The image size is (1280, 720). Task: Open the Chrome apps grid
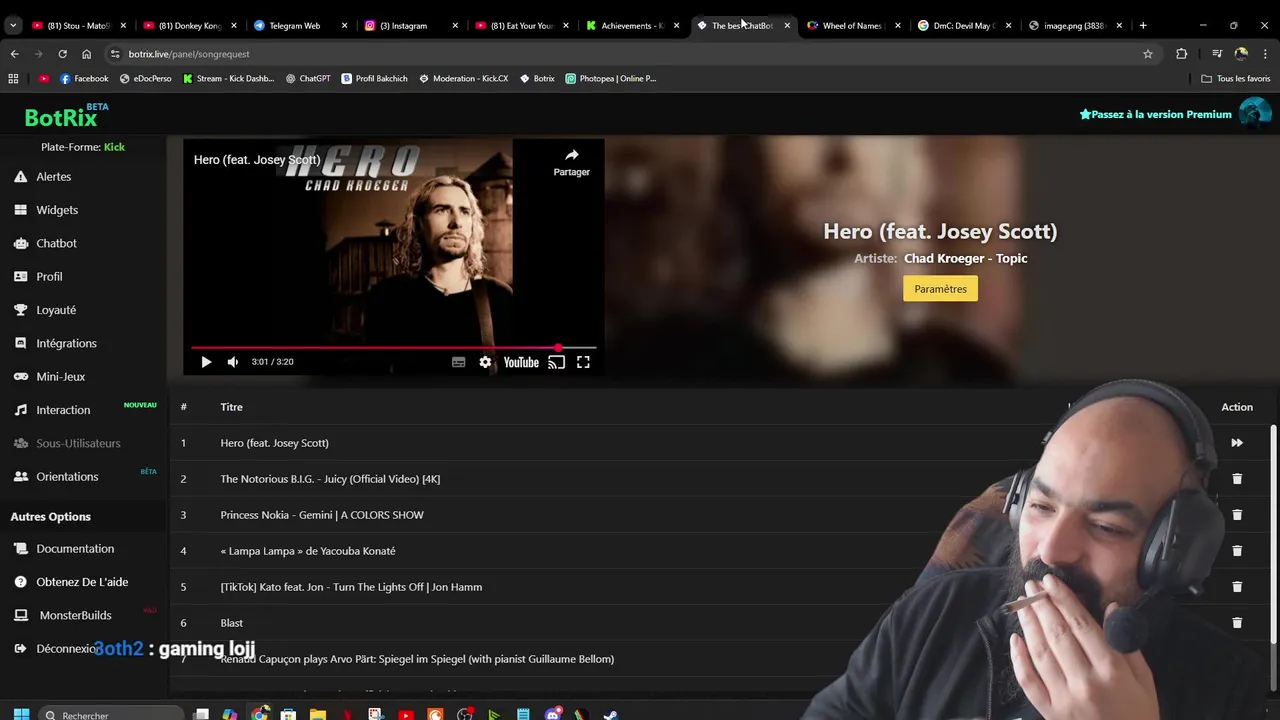13,78
